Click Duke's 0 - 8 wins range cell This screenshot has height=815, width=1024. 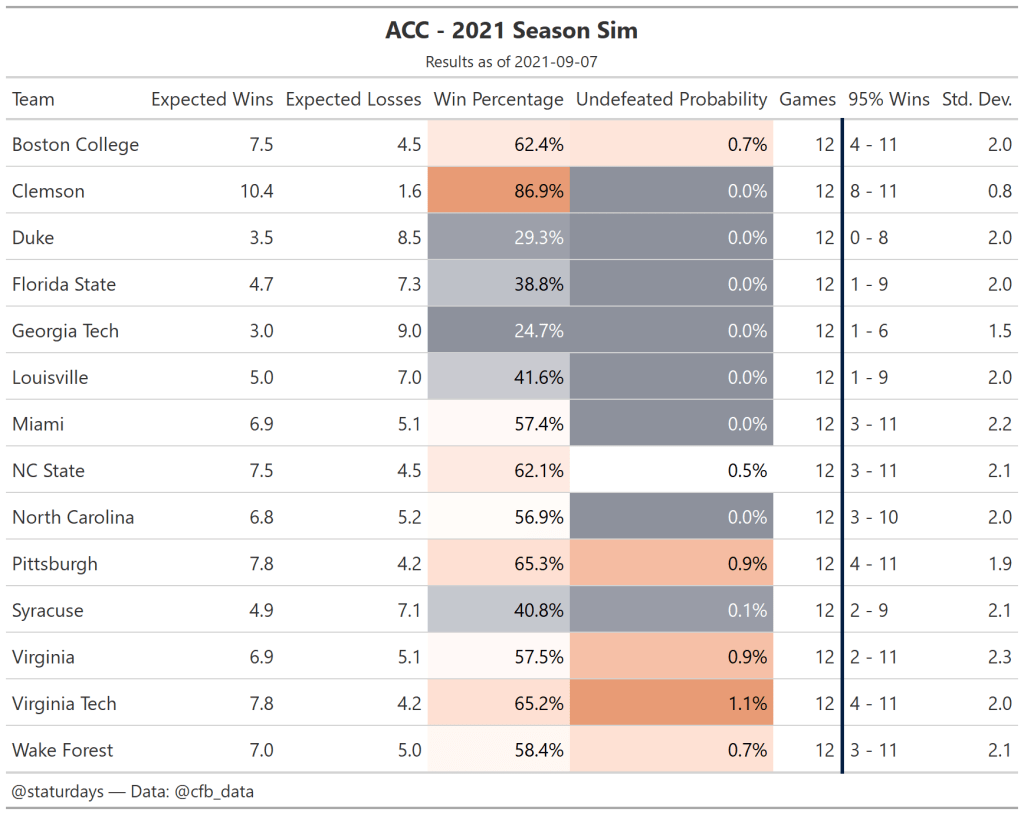point(868,237)
